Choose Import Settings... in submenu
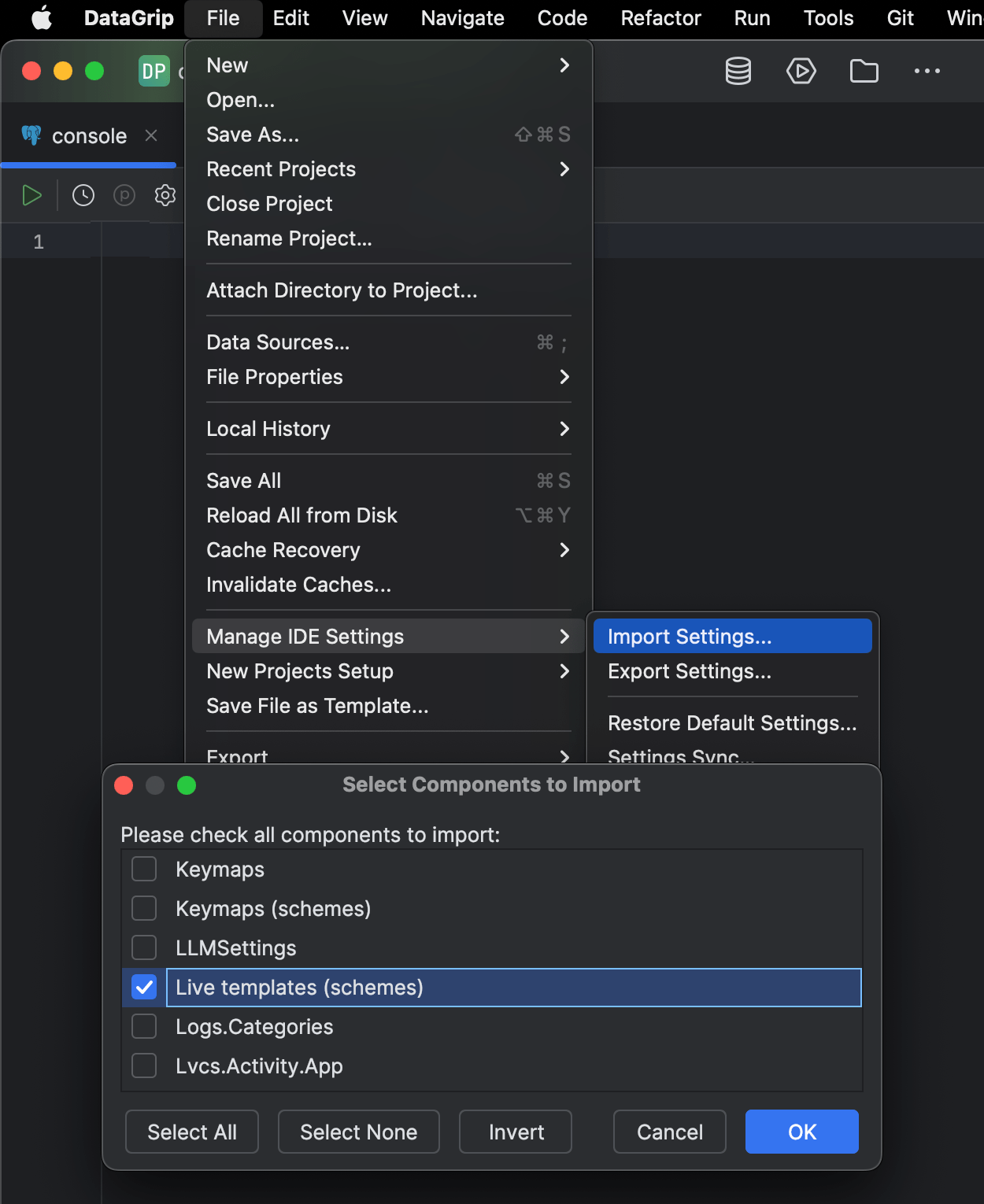Screen dimensions: 984x1204 (x=733, y=637)
